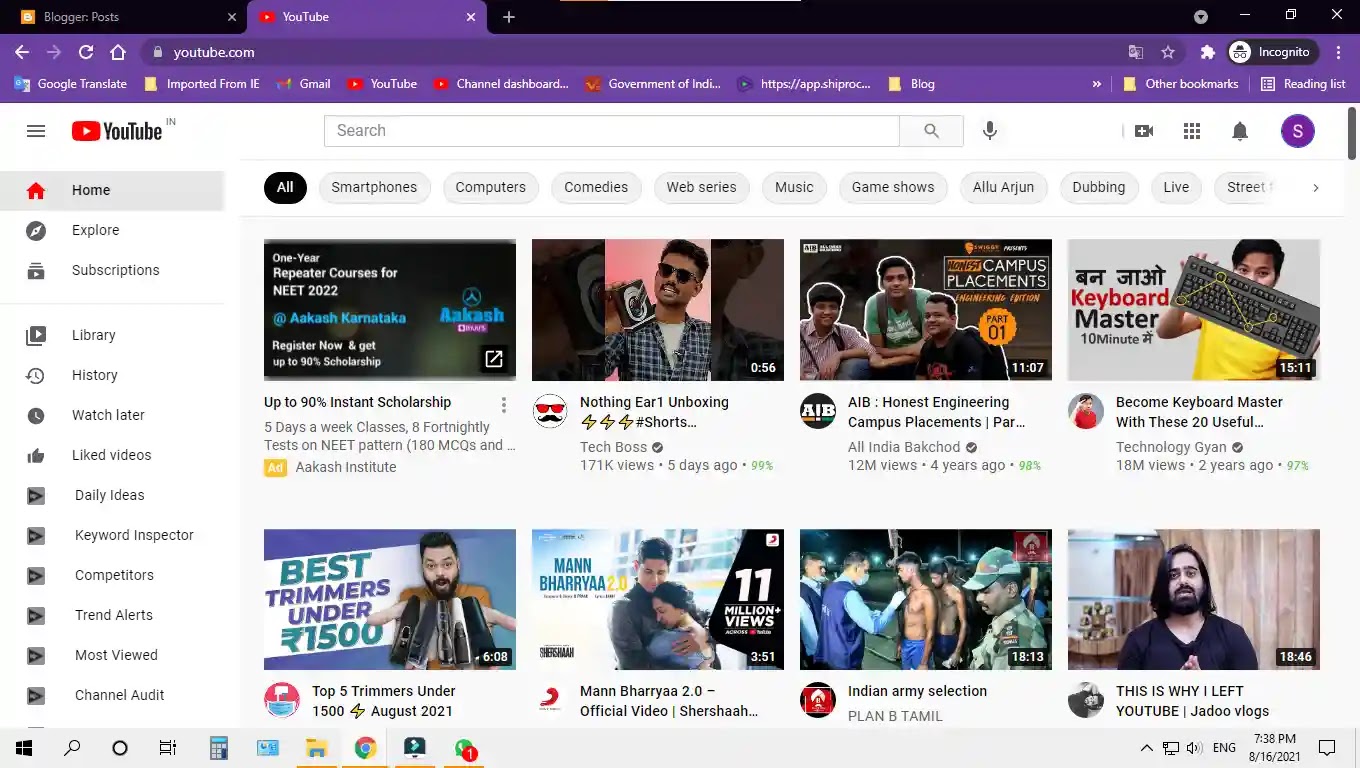Screen dimensions: 1360x768
Task: Open the YouTube guide hamburger menu
Action: (36, 131)
